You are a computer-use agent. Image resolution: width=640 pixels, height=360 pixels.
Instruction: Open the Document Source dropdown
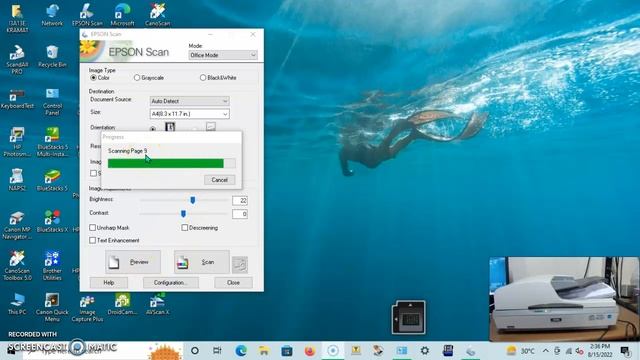click(x=189, y=101)
